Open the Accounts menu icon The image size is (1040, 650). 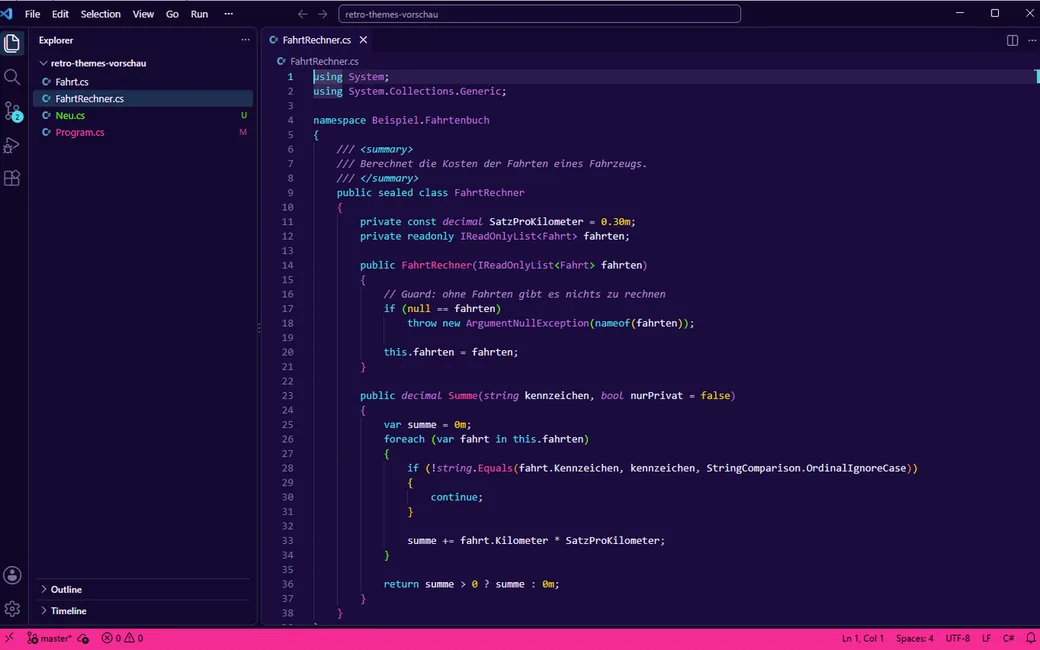[x=12, y=576]
